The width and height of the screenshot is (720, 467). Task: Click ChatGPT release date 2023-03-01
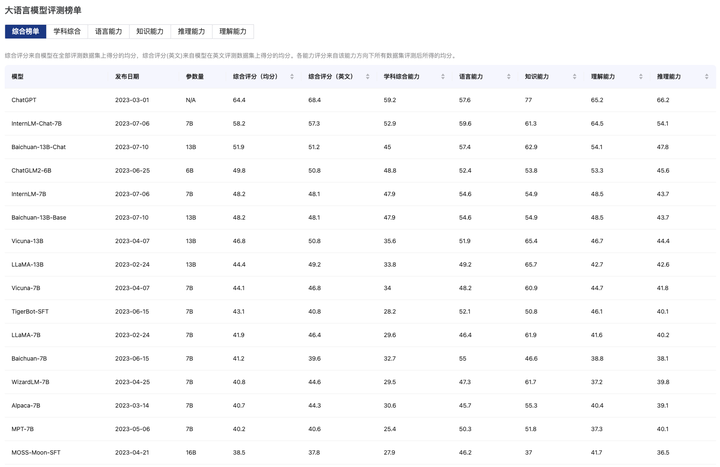tap(132, 100)
